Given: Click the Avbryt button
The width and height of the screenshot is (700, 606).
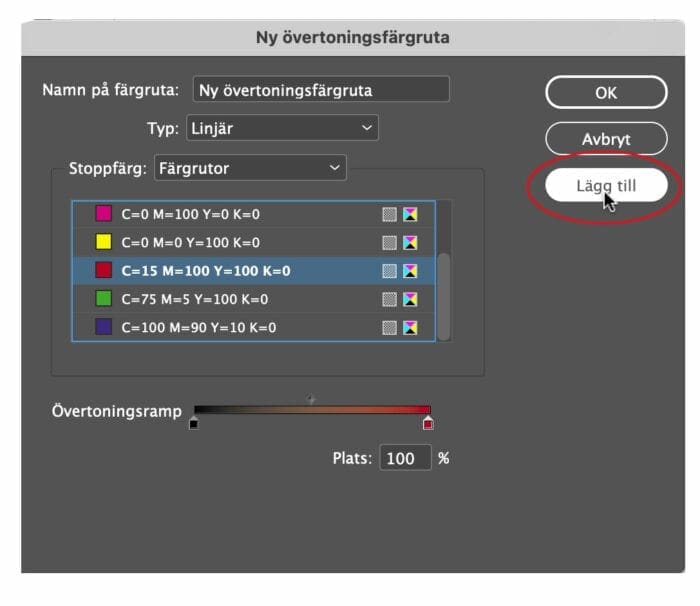Looking at the screenshot, I should coord(606,139).
